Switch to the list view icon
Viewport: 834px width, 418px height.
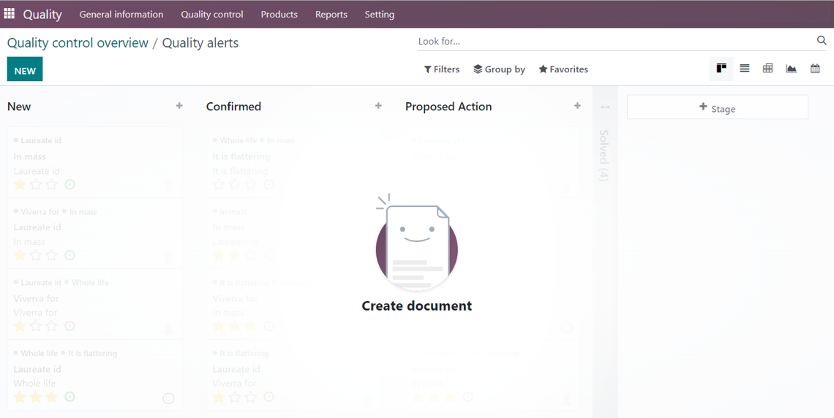[745, 69]
